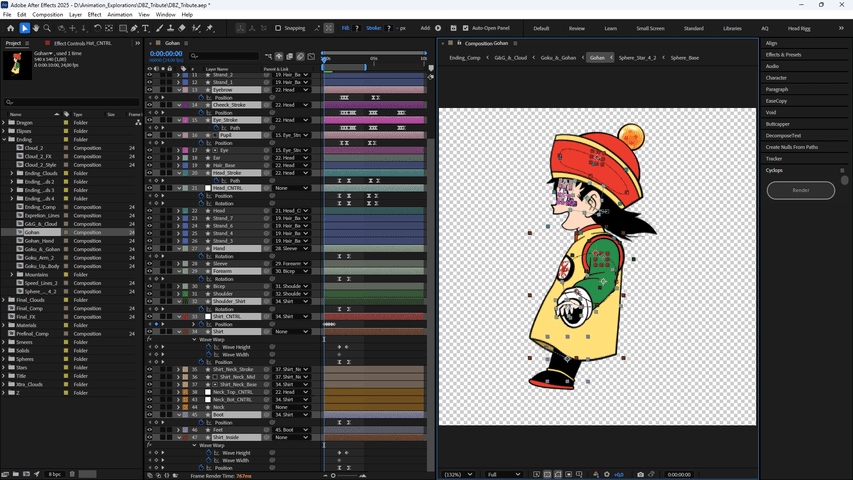The image size is (853, 480).
Task: Click the reset exposure icon in viewer
Action: [607, 475]
